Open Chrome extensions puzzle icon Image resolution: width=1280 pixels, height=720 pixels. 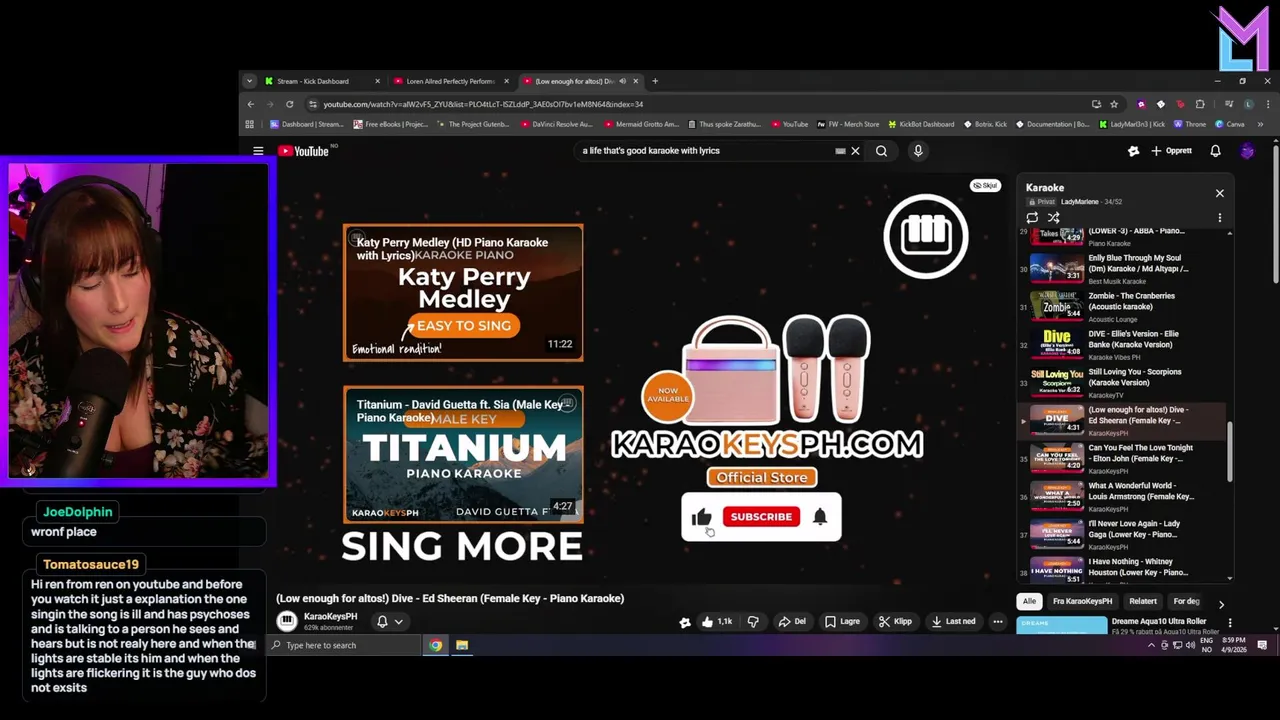[x=1200, y=104]
